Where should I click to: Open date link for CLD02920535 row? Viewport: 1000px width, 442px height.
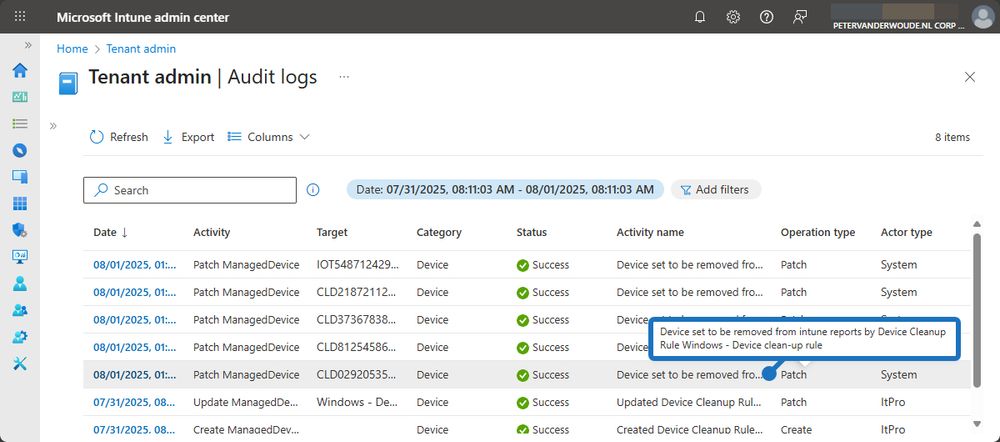[x=135, y=374]
